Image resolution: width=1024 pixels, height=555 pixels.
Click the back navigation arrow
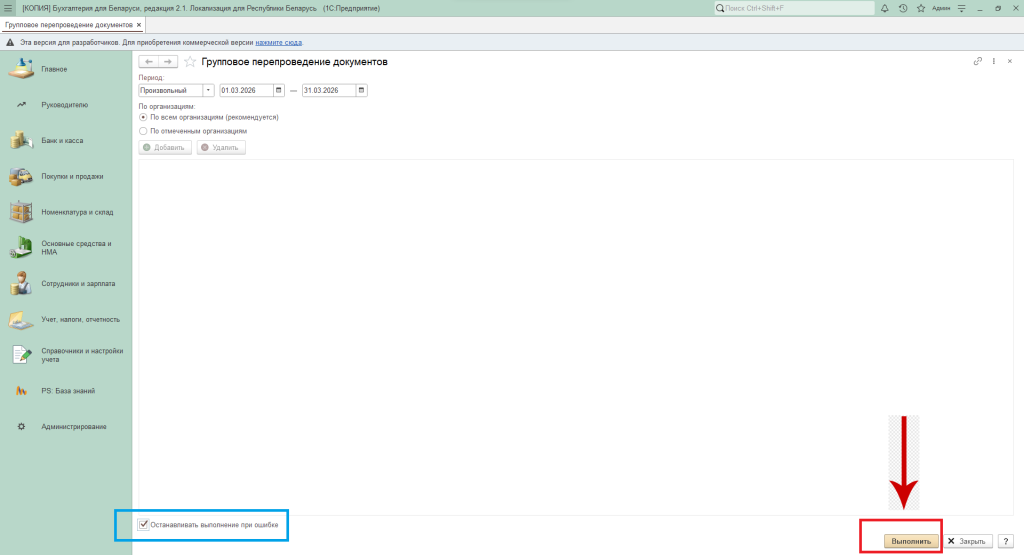tap(149, 62)
